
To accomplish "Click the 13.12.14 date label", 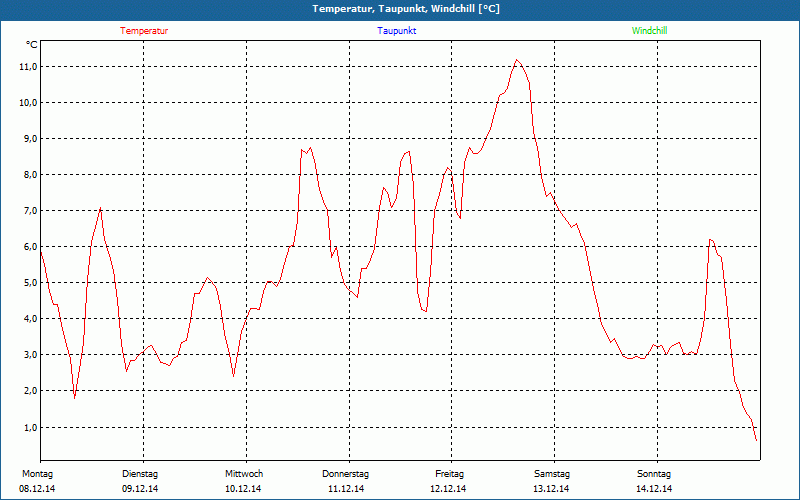I will pyautogui.click(x=551, y=489).
